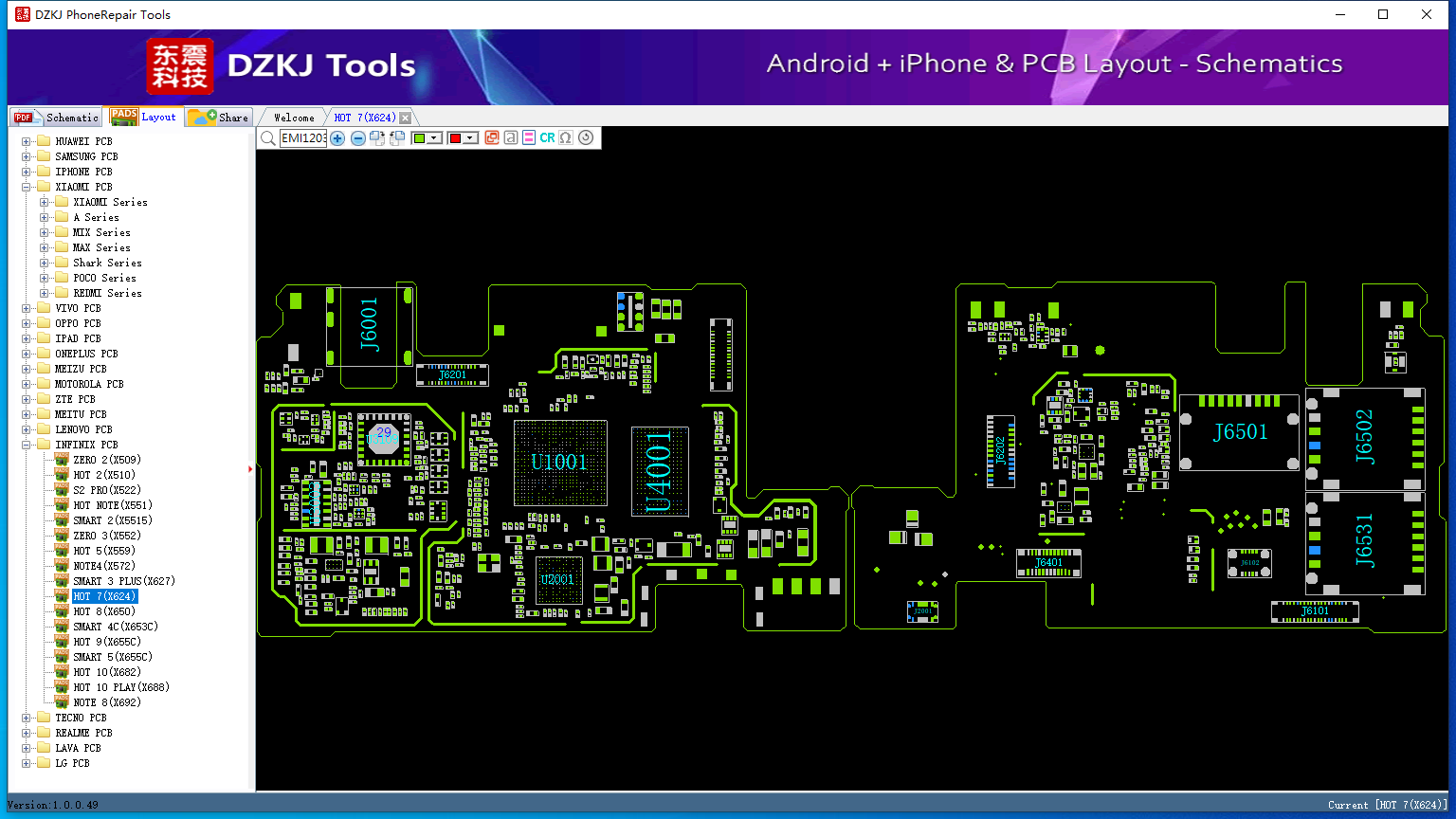This screenshot has width=1456, height=819.
Task: Toggle the cyan CR component display
Action: click(x=547, y=138)
